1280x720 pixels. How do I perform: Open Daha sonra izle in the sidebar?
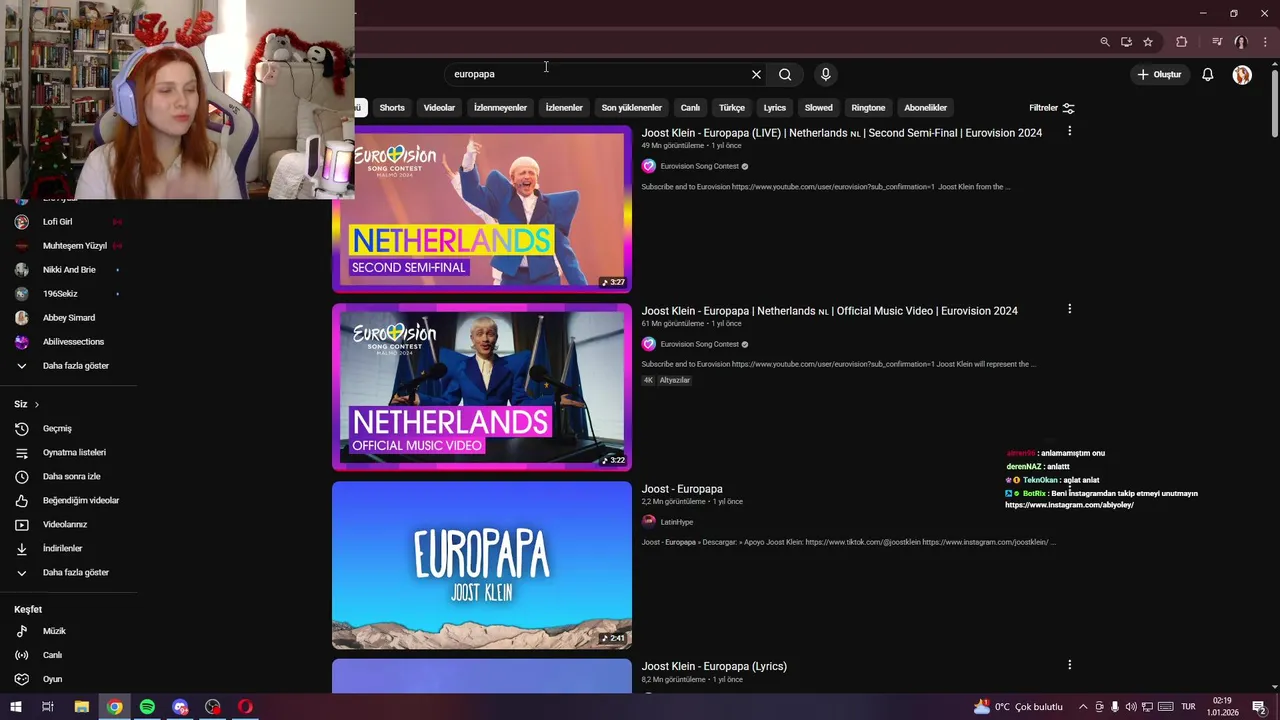[69, 476]
